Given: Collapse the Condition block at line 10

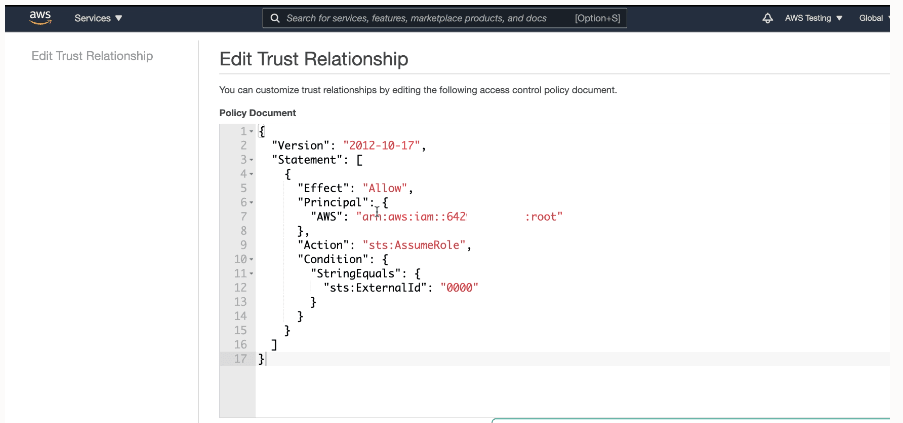Looking at the screenshot, I should [251, 259].
